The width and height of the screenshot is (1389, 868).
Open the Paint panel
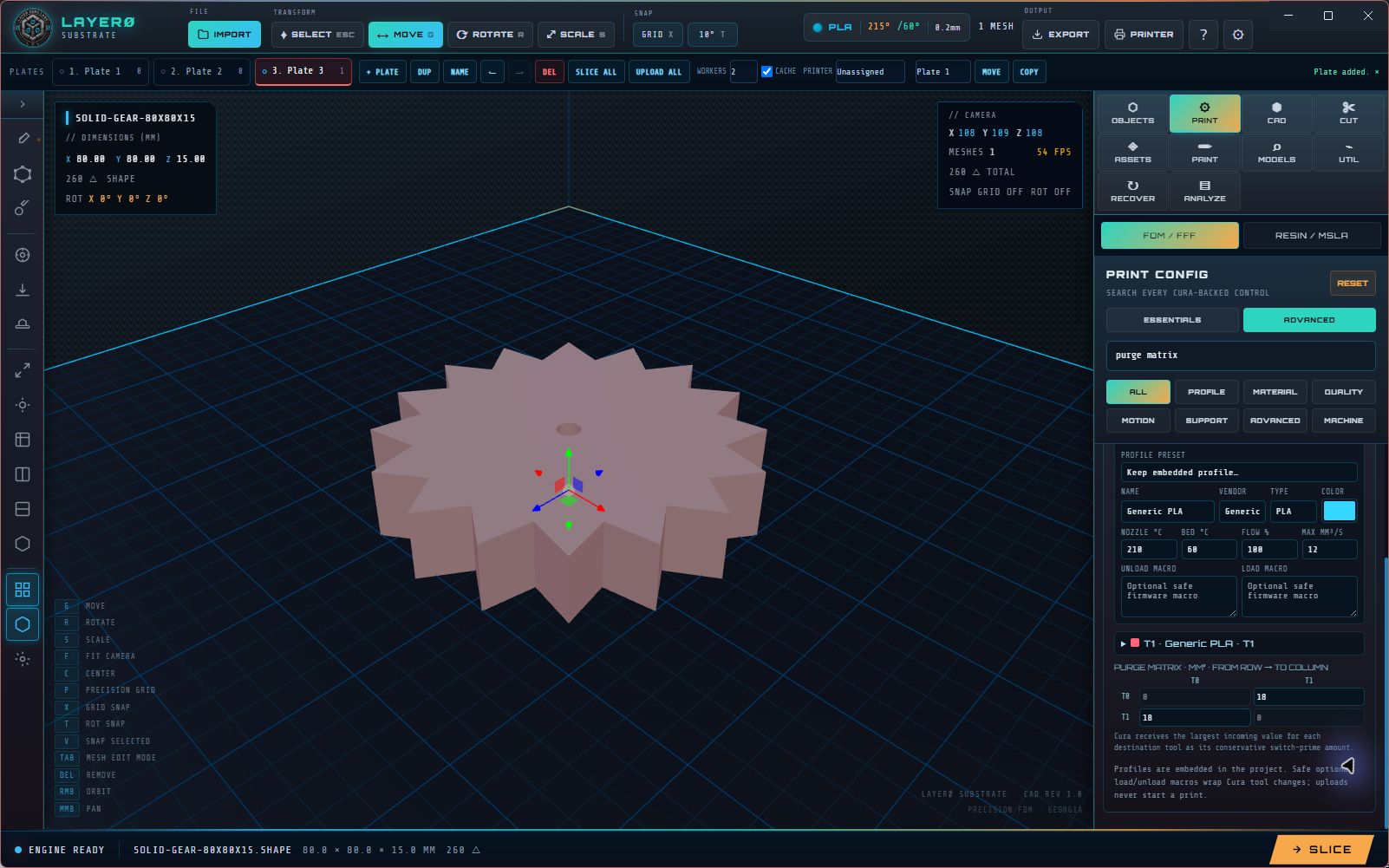[1204, 153]
